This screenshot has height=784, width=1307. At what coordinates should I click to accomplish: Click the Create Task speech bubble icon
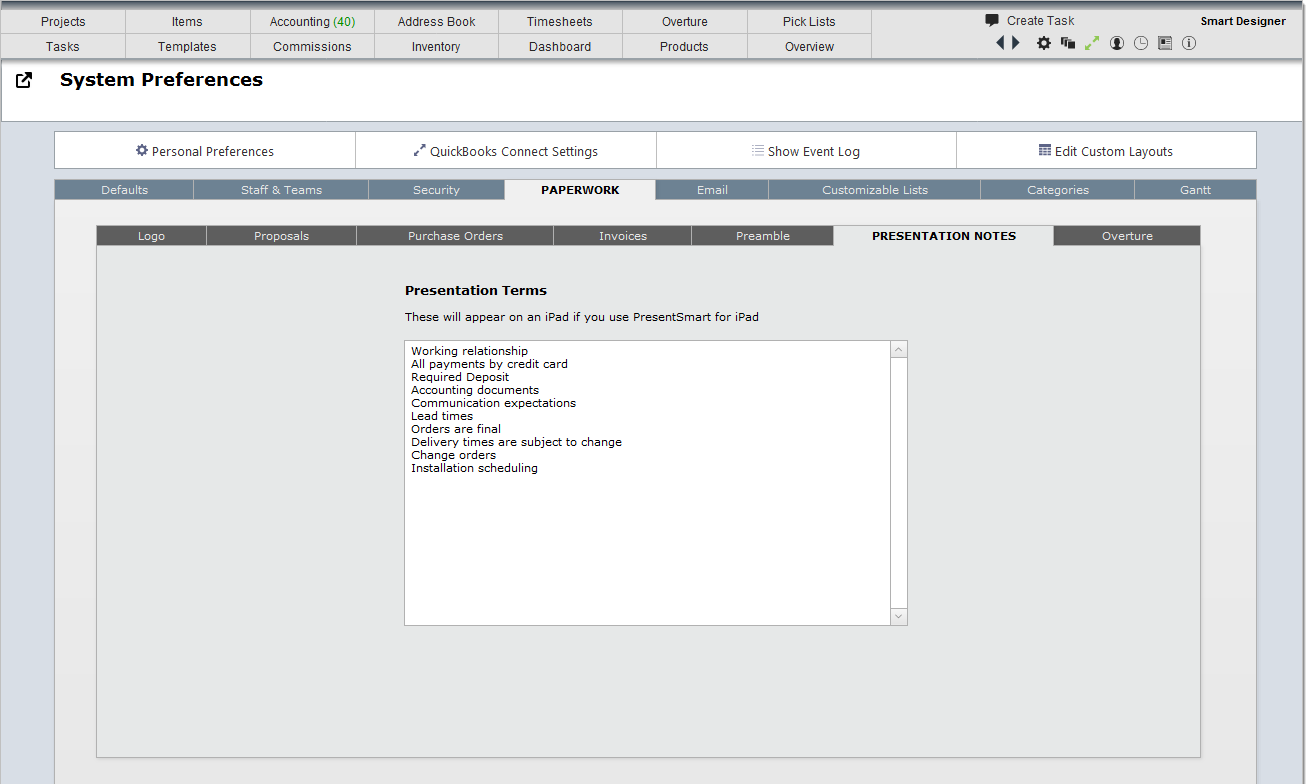point(992,20)
